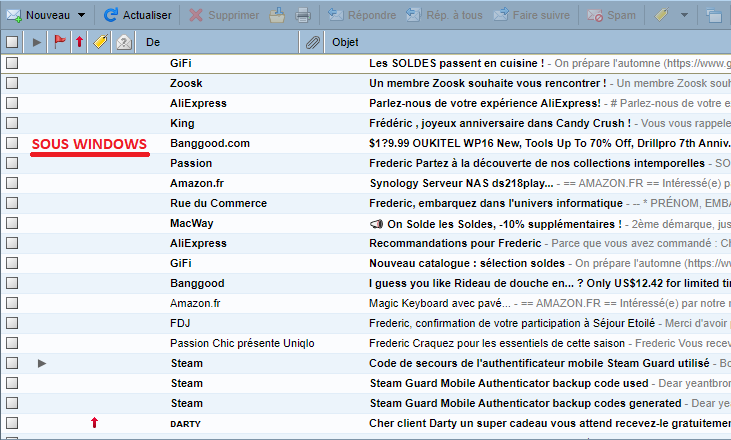The width and height of the screenshot is (731, 440).
Task: Sort by yellow tag column header
Action: click(100, 42)
